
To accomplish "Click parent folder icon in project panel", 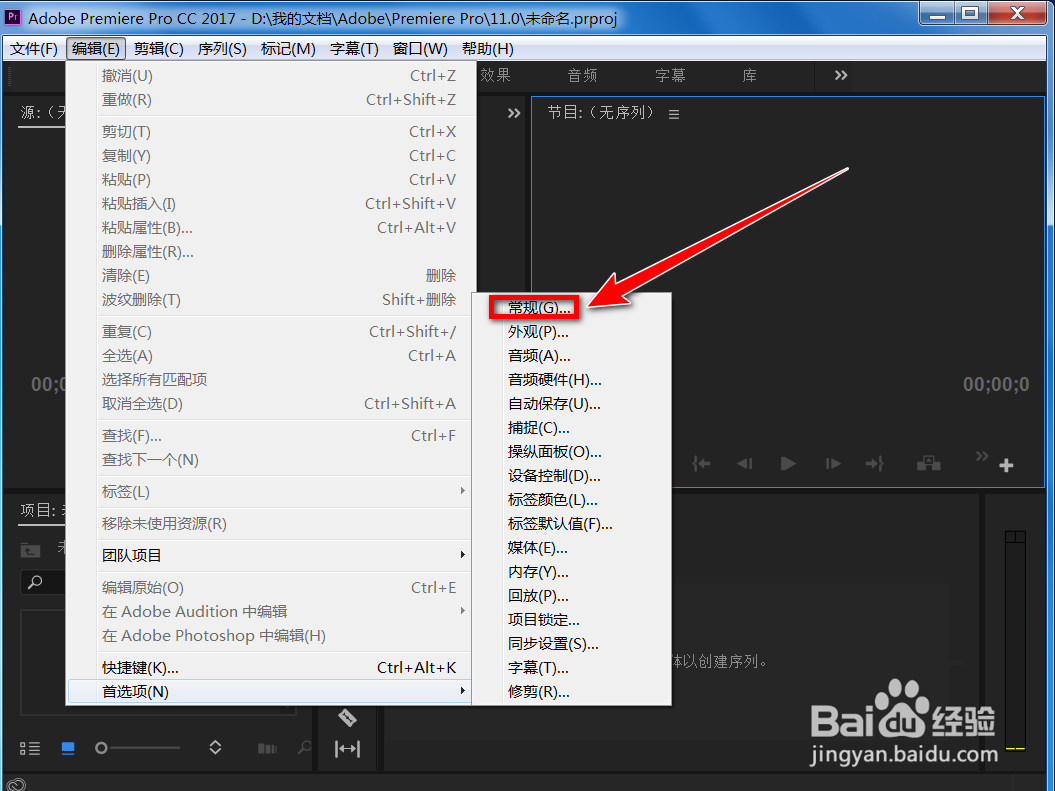I will pos(30,550).
